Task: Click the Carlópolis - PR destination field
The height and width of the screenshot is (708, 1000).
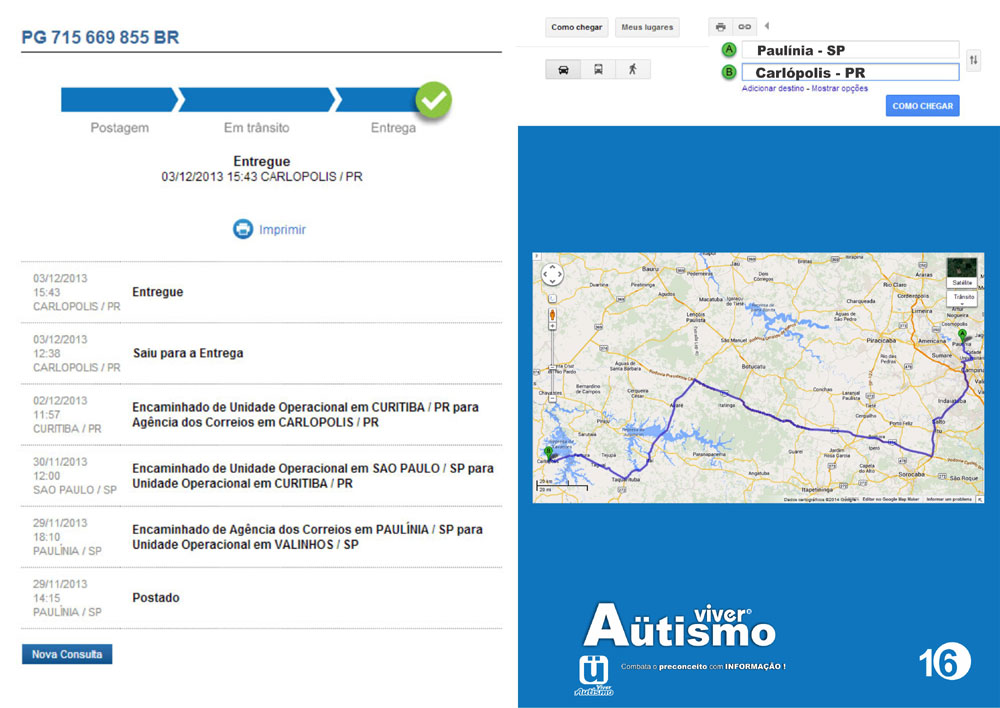Action: click(848, 73)
